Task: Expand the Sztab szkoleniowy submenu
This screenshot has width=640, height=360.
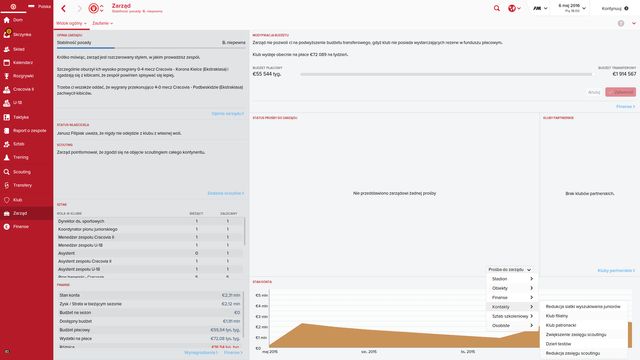Action: [x=512, y=316]
